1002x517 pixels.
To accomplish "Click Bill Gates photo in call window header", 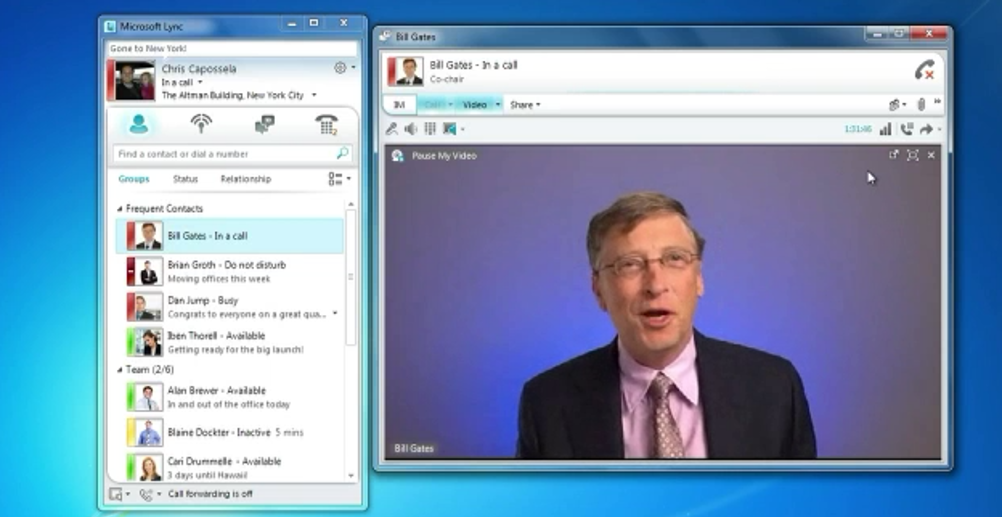I will [x=409, y=72].
